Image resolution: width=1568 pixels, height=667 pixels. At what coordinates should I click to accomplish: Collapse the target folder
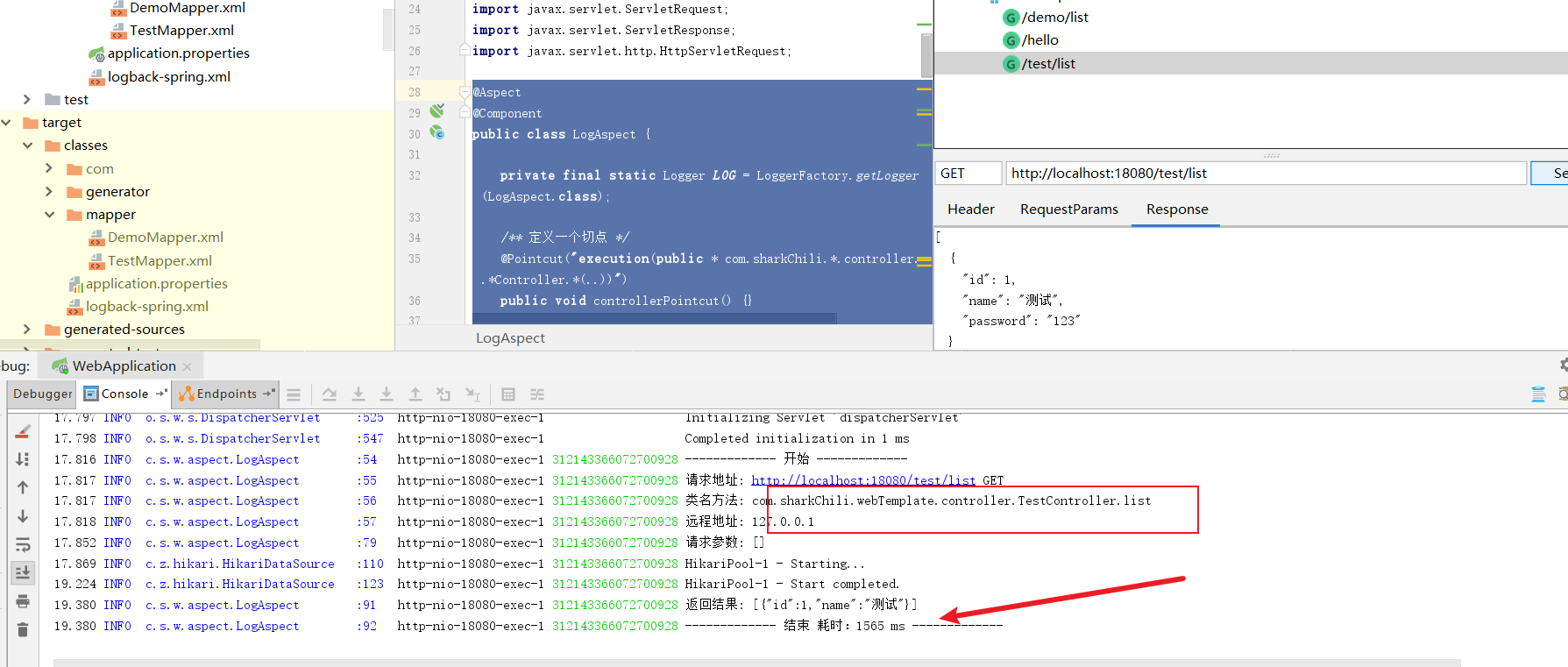[7, 123]
